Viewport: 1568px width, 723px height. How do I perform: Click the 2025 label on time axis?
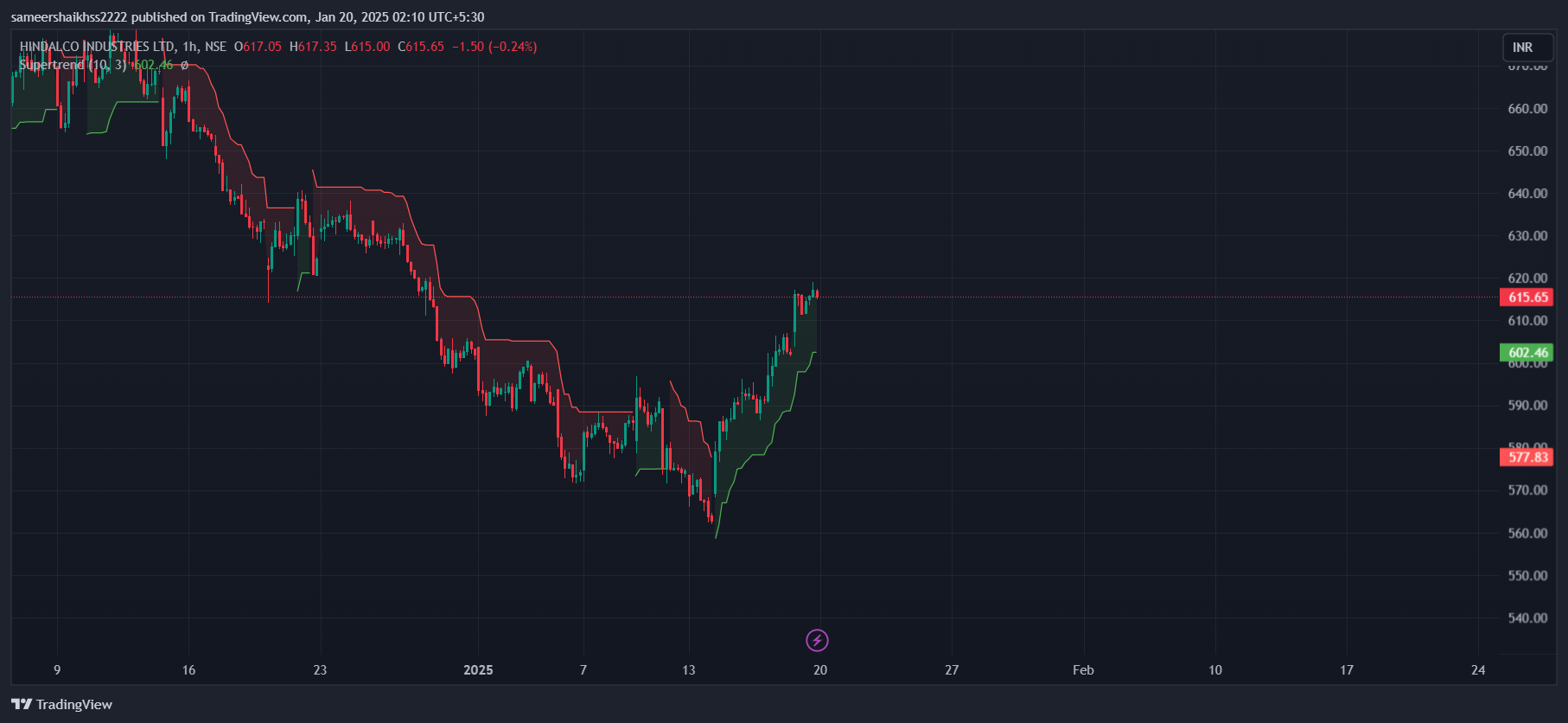[x=478, y=669]
